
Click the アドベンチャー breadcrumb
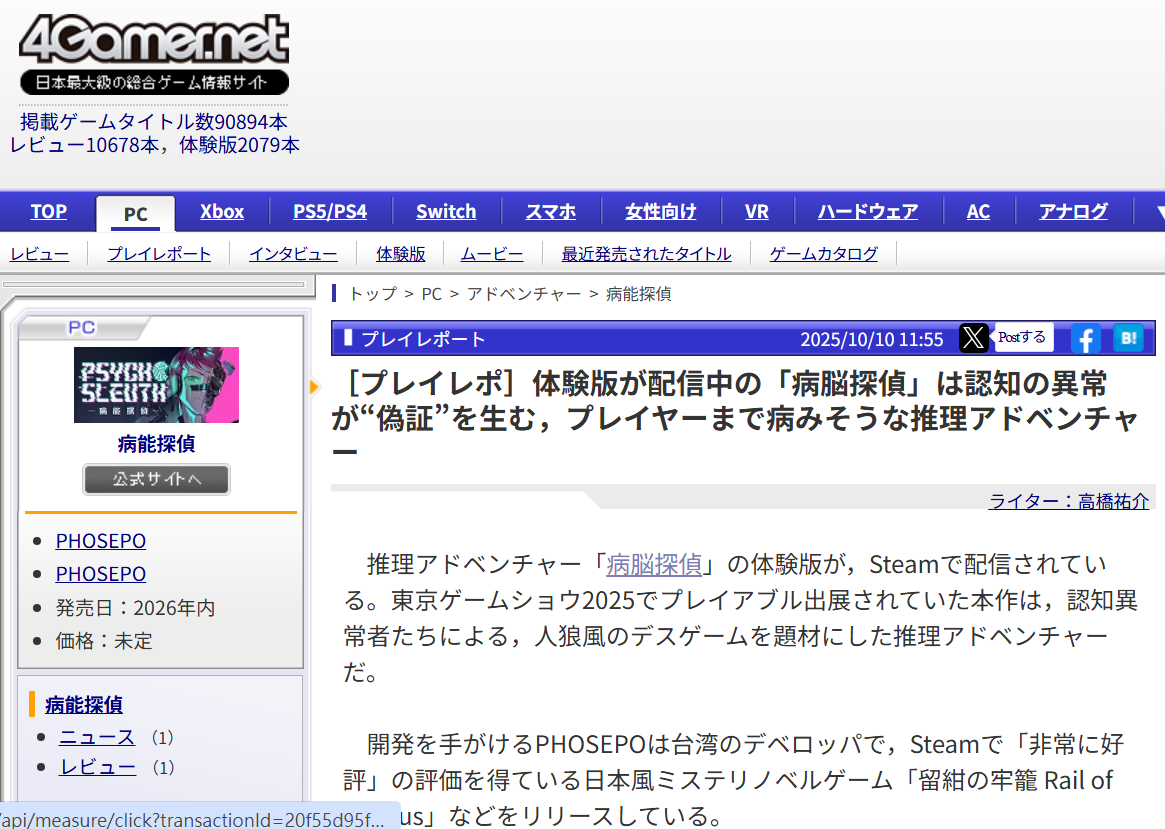pyautogui.click(x=524, y=294)
